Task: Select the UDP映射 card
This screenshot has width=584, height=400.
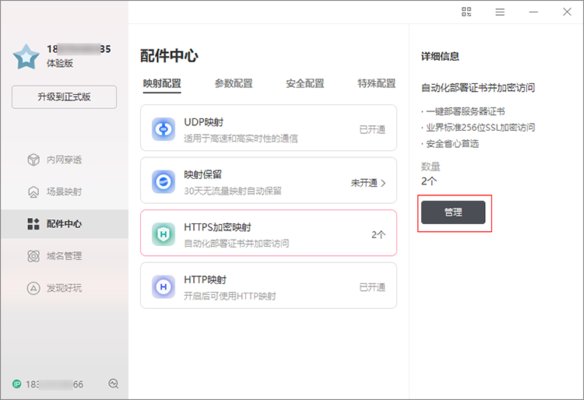Action: (269, 128)
